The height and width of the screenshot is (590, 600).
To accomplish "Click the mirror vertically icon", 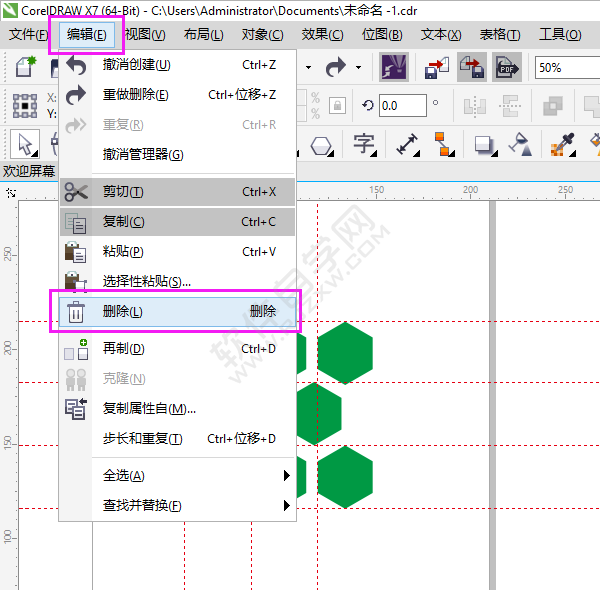I will point(510,105).
